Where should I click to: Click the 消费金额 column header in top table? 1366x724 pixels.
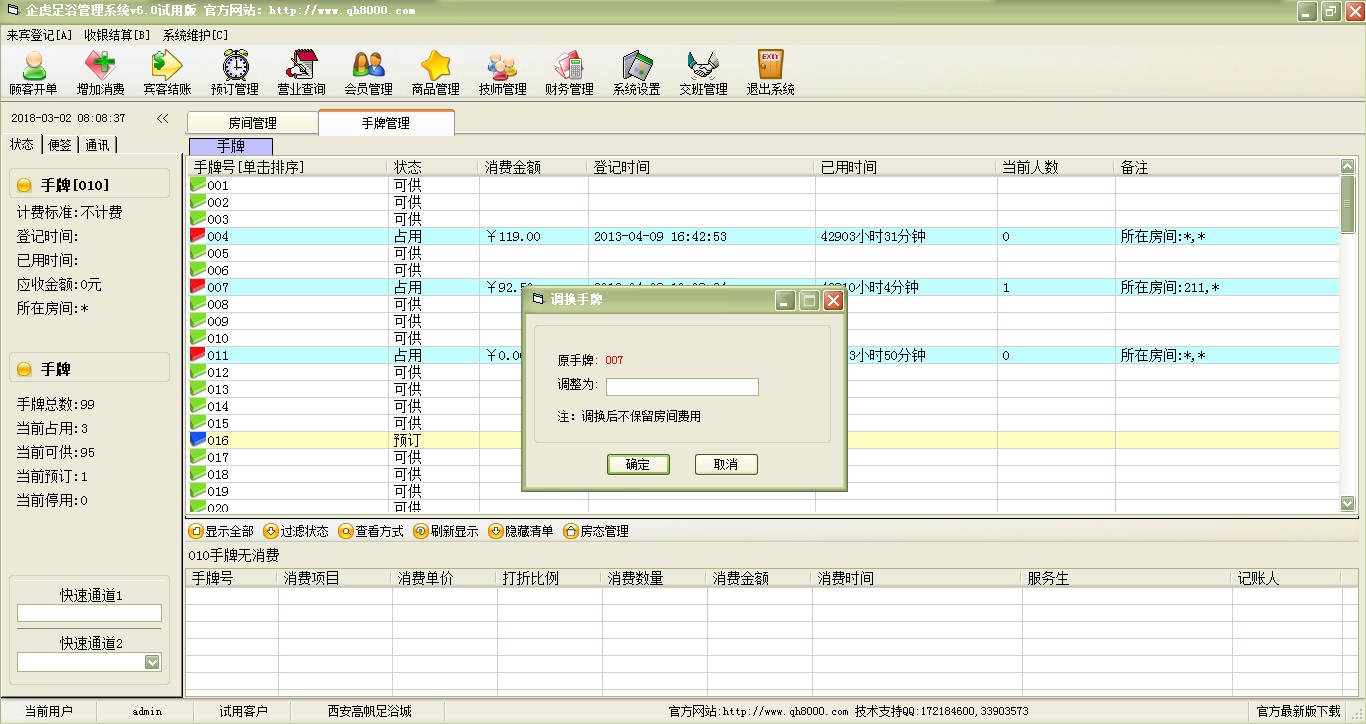[533, 167]
